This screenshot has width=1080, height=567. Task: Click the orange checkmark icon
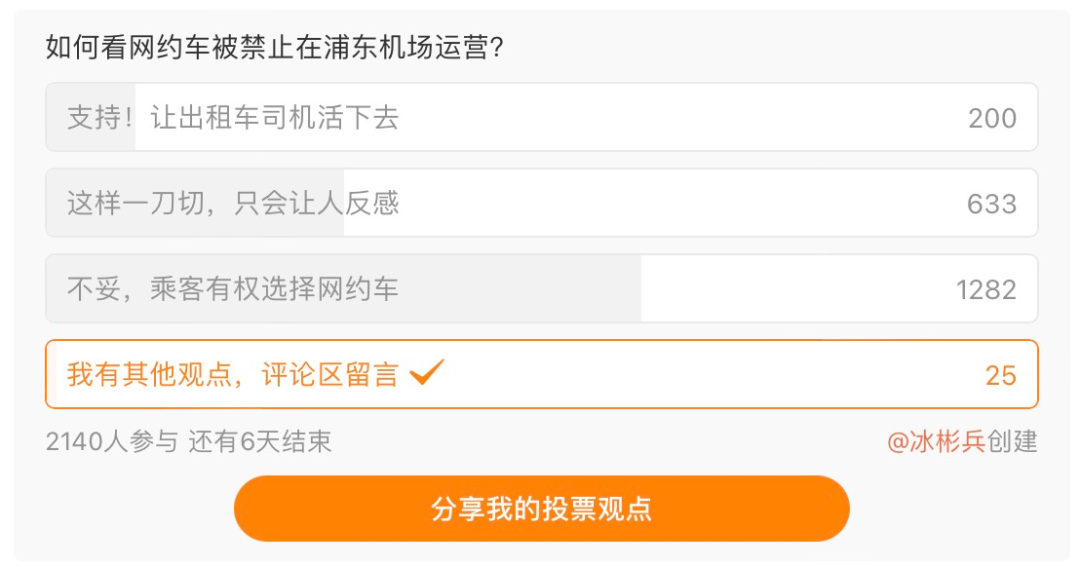click(427, 373)
